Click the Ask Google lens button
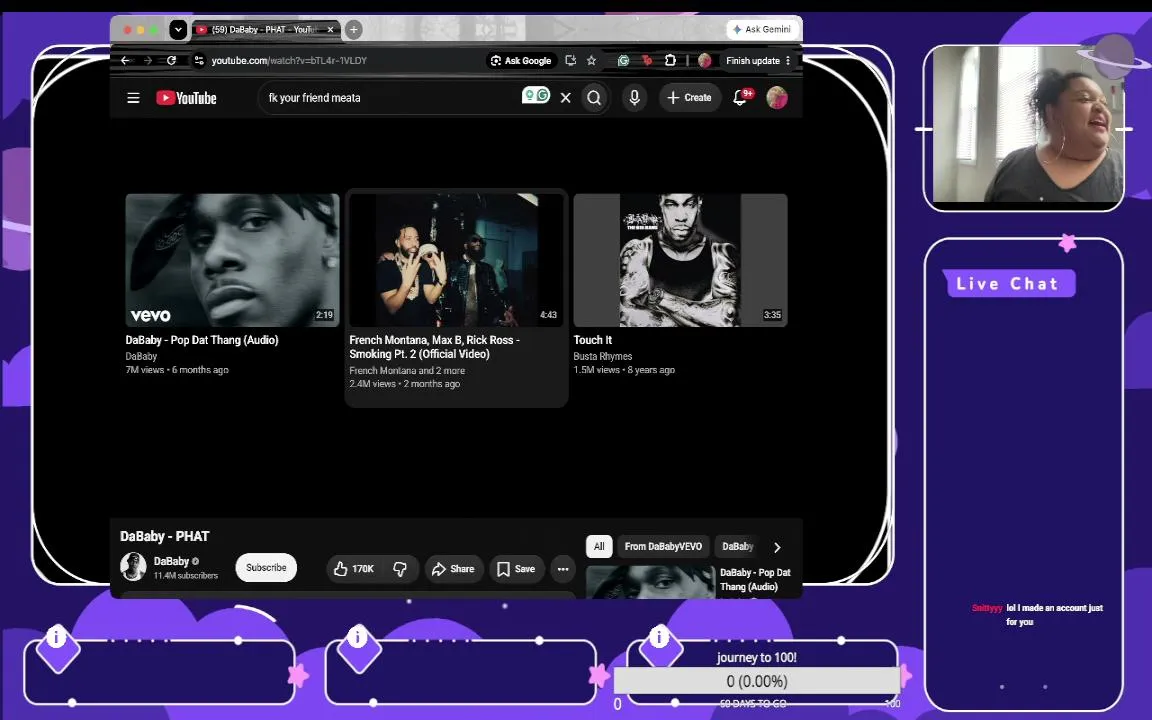 tap(521, 60)
